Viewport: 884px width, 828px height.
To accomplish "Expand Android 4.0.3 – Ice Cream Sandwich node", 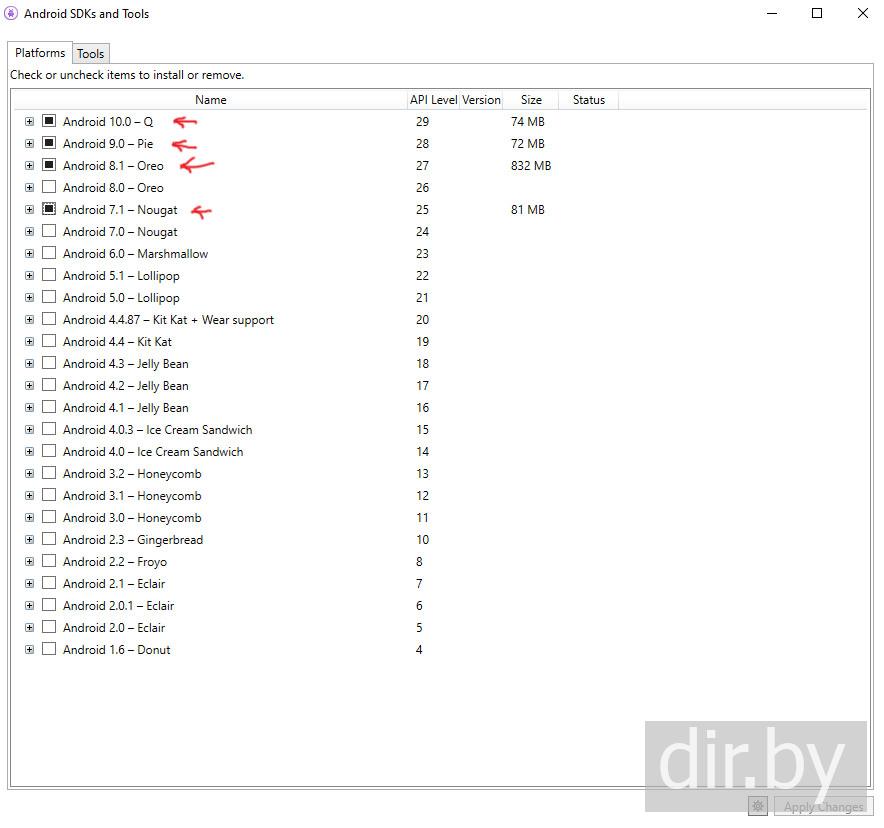I will (29, 429).
